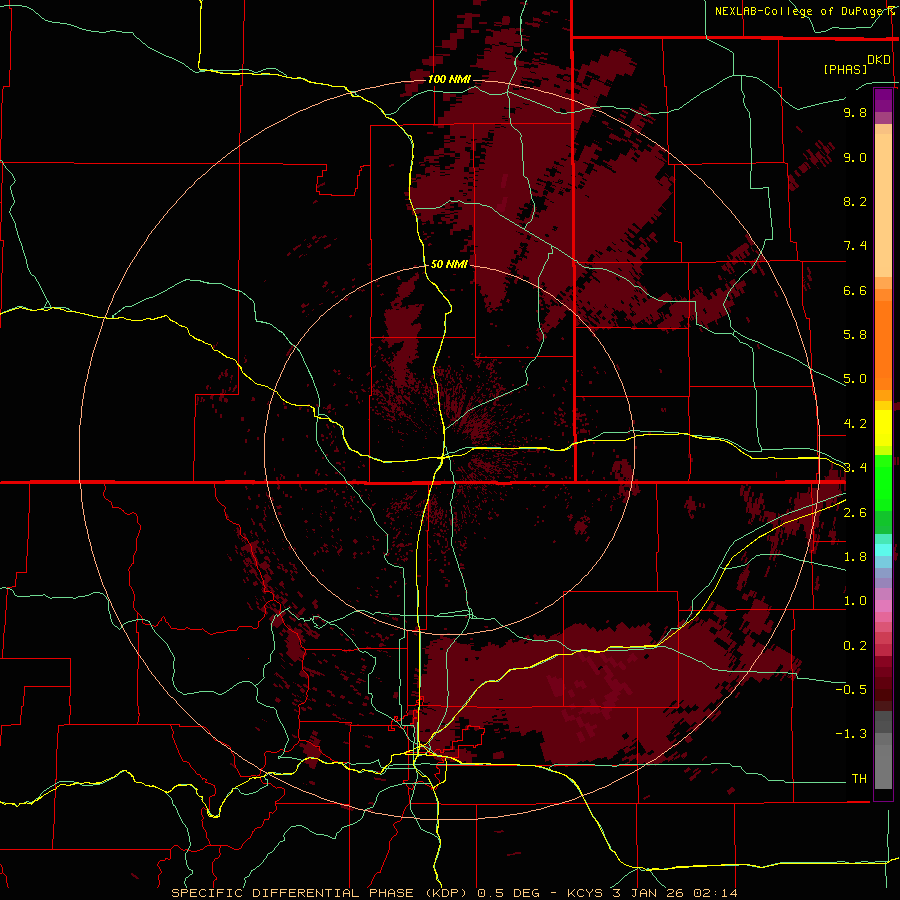
Task: Click the 9.8 scale value
Action: coord(855,112)
